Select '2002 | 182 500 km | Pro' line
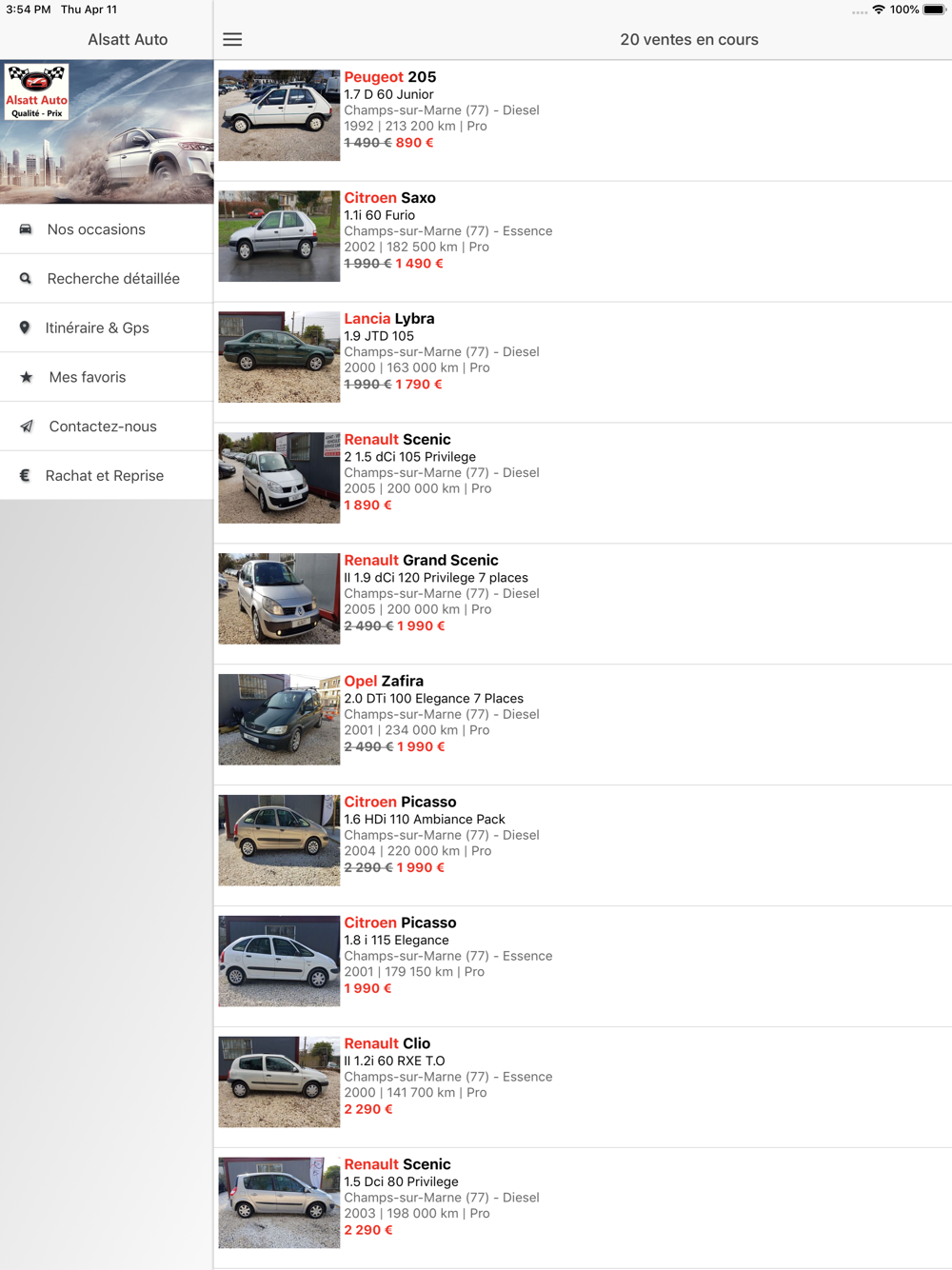 pyautogui.click(x=416, y=247)
